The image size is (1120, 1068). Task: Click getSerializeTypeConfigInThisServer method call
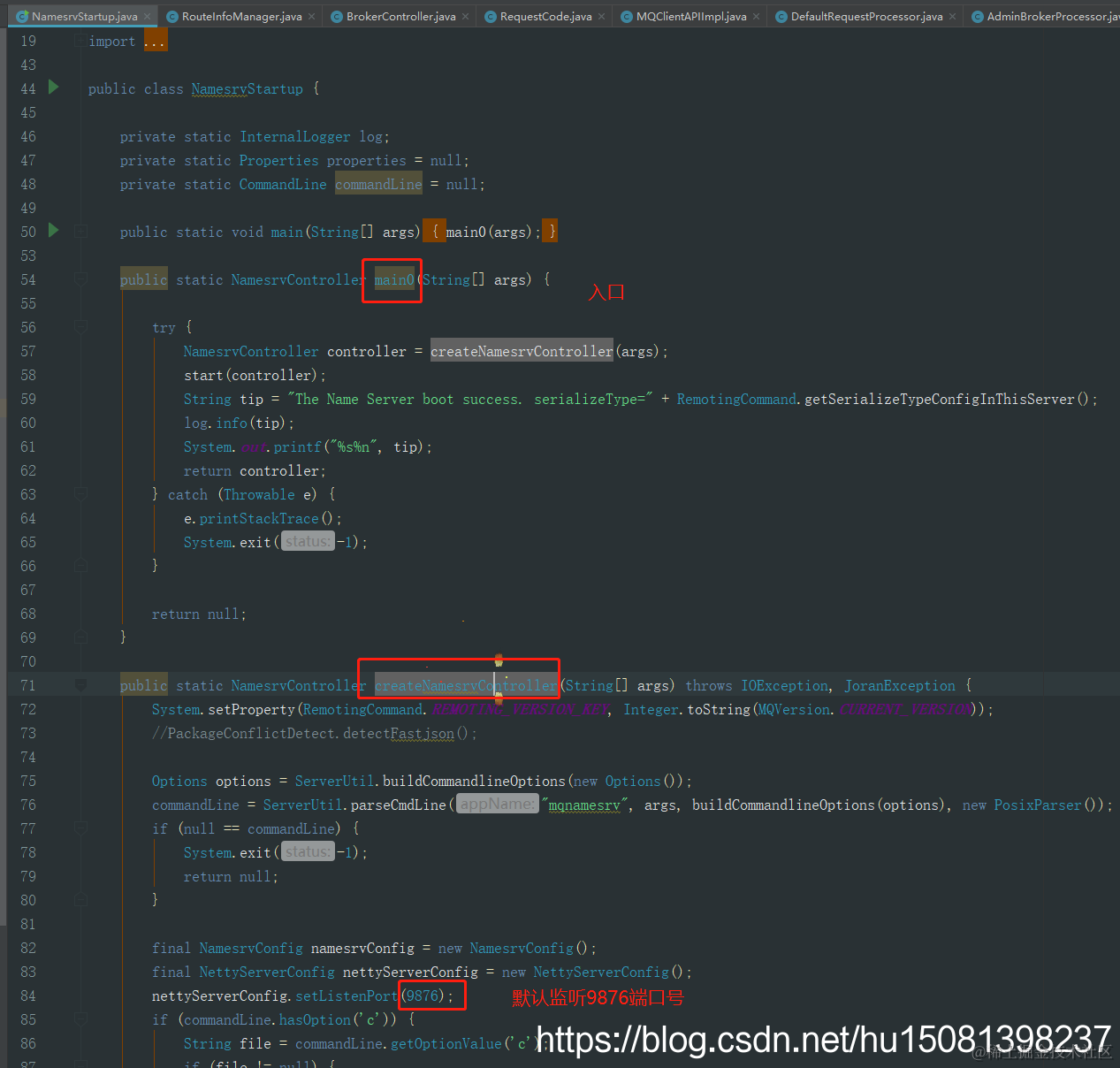tap(939, 399)
